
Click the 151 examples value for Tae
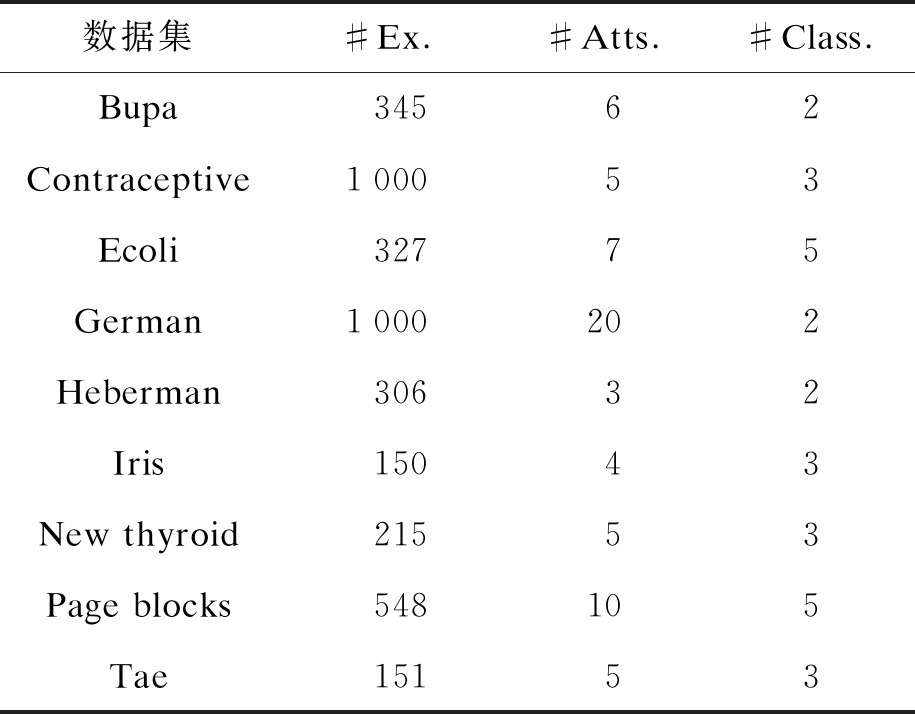tap(400, 677)
